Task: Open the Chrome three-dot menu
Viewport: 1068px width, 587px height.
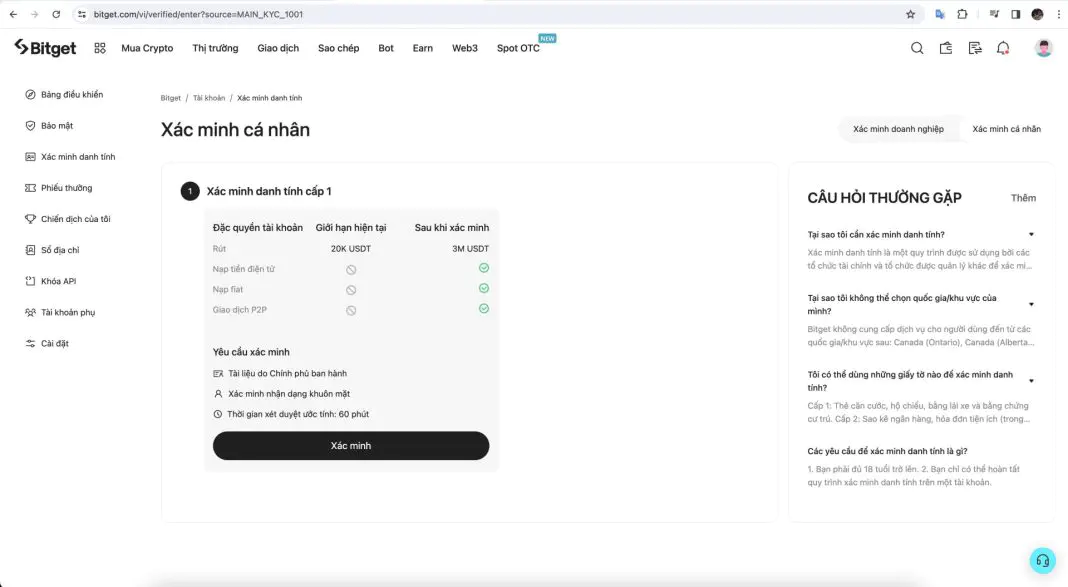Action: (x=1058, y=14)
